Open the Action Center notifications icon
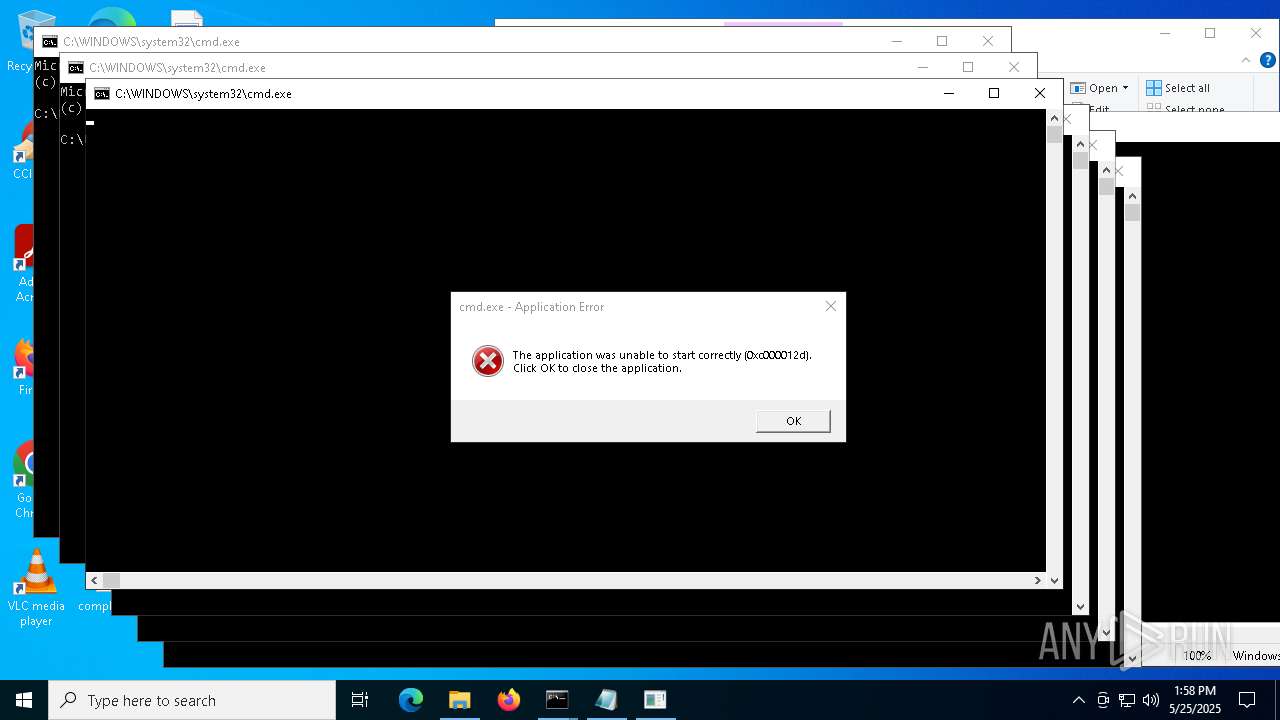The image size is (1280, 720). point(1247,700)
